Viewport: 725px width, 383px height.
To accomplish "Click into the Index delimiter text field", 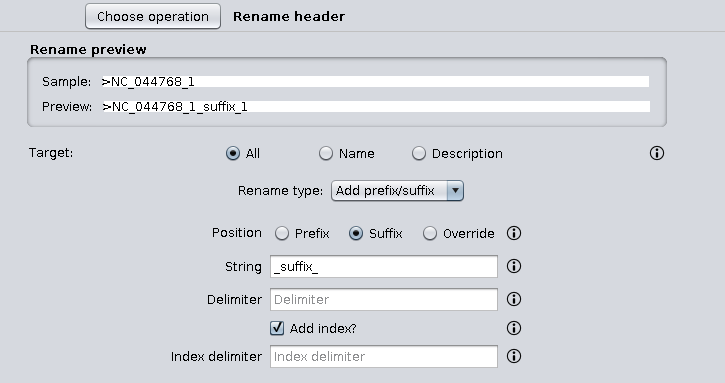I will 384,356.
